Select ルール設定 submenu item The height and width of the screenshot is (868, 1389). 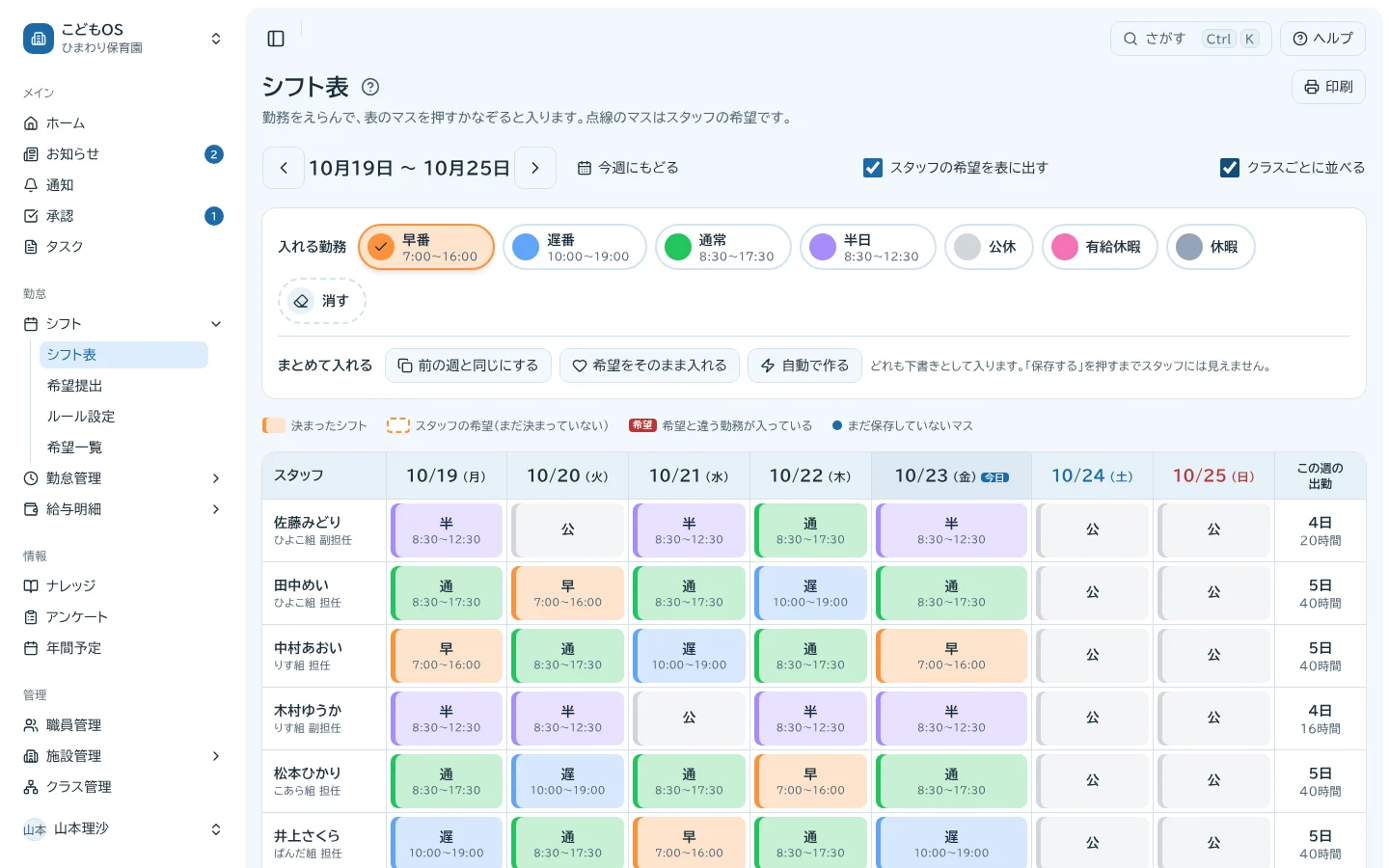coord(123,417)
